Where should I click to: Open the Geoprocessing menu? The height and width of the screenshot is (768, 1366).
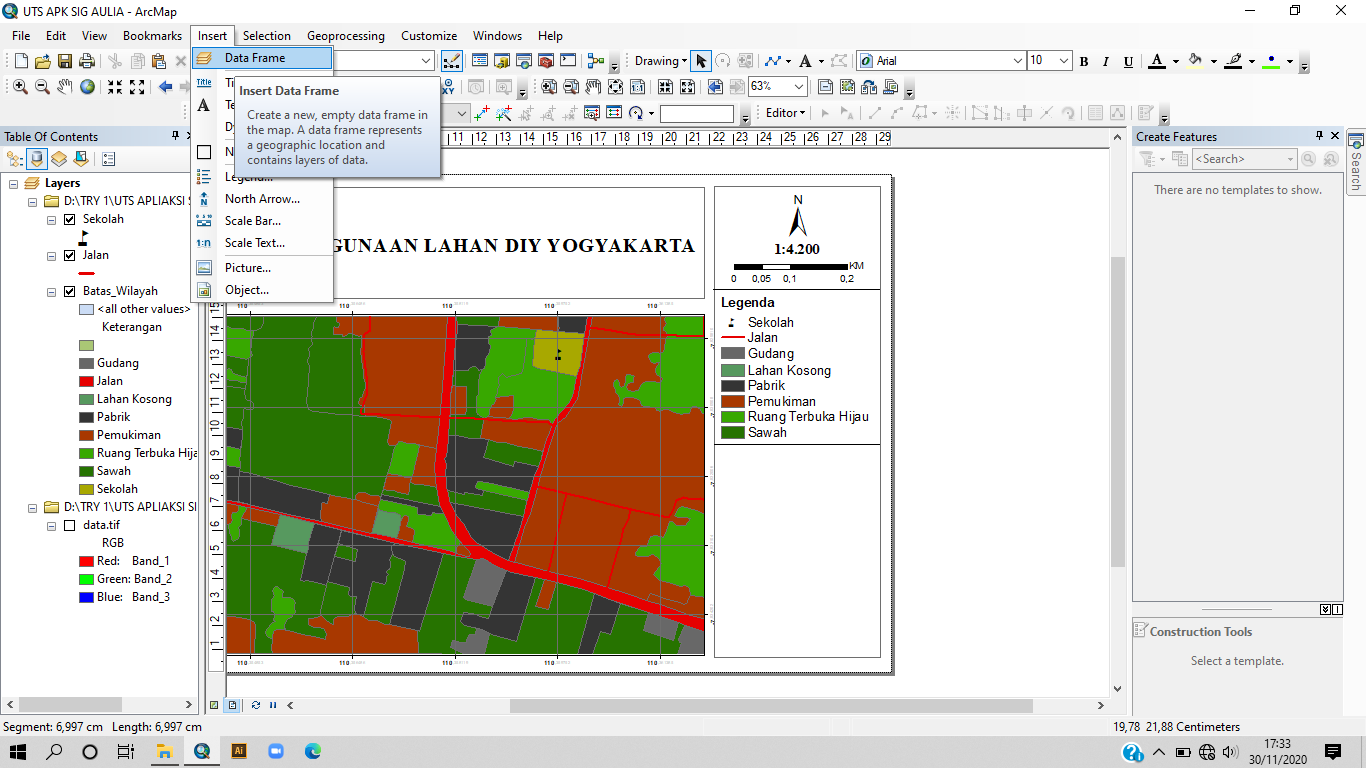pyautogui.click(x=345, y=36)
